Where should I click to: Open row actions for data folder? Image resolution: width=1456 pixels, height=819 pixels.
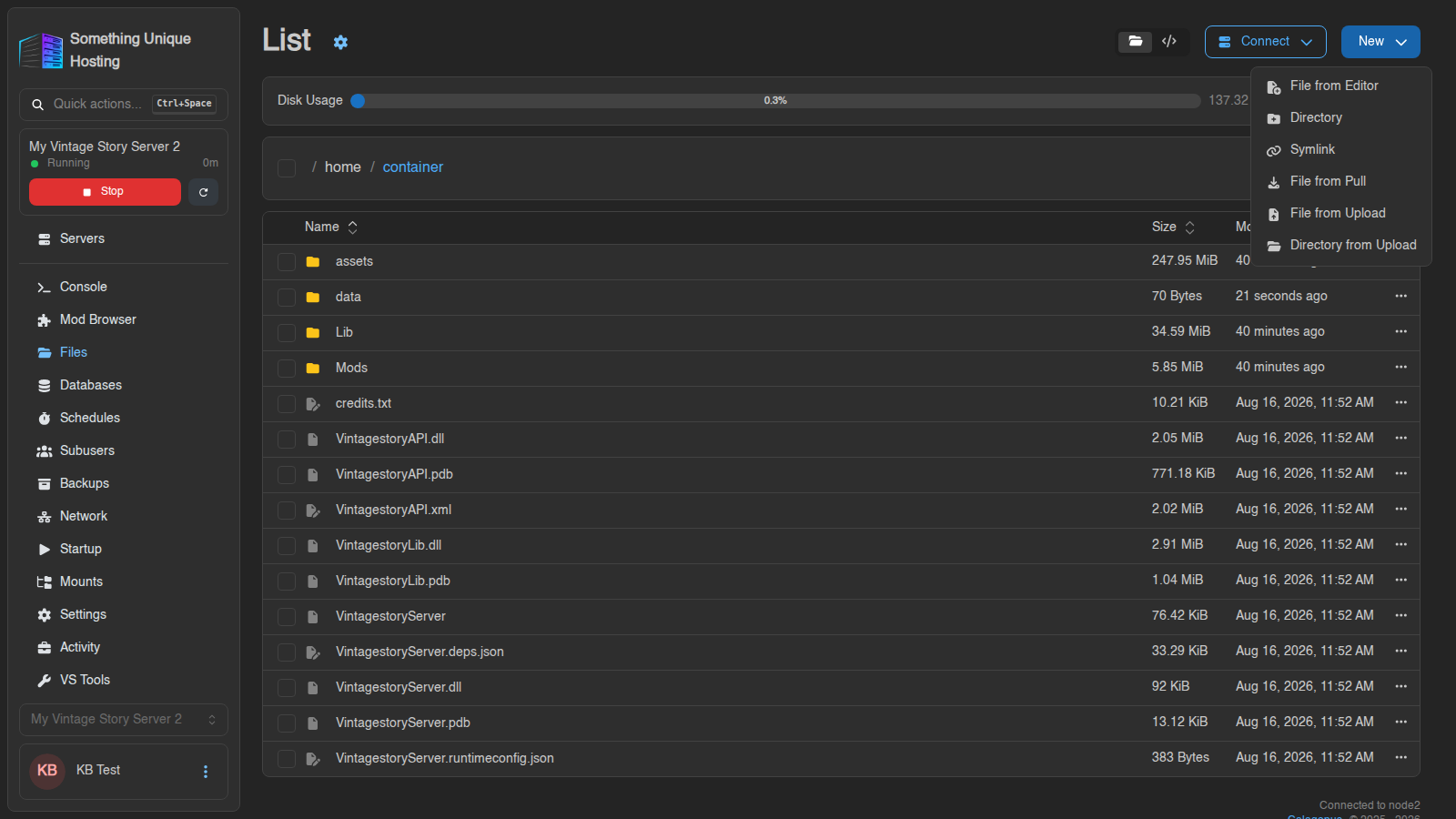[1400, 296]
